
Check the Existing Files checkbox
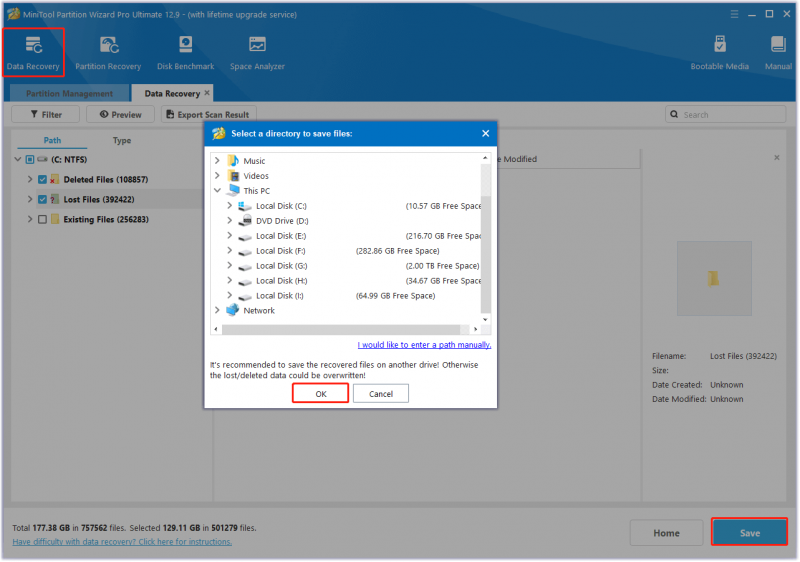pos(42,219)
